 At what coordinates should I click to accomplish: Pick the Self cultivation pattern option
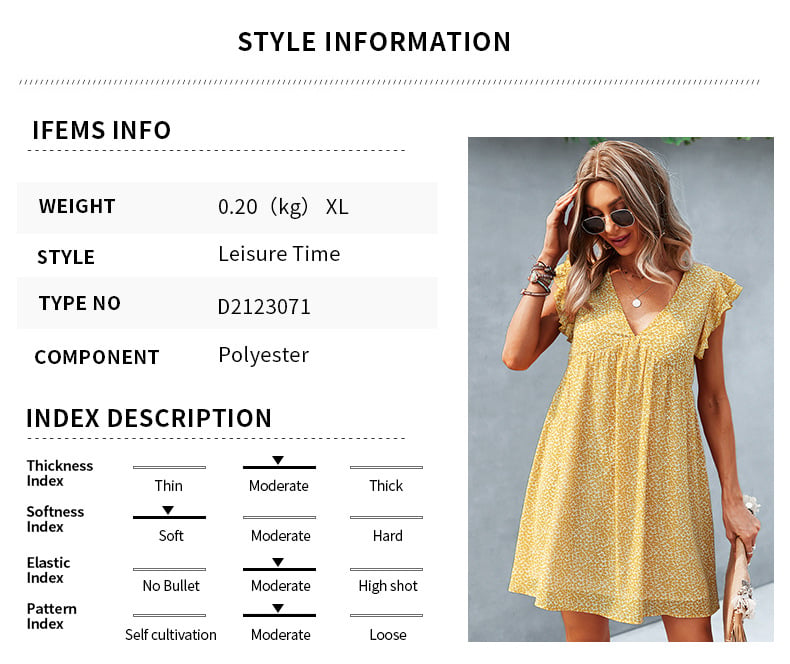(171, 634)
